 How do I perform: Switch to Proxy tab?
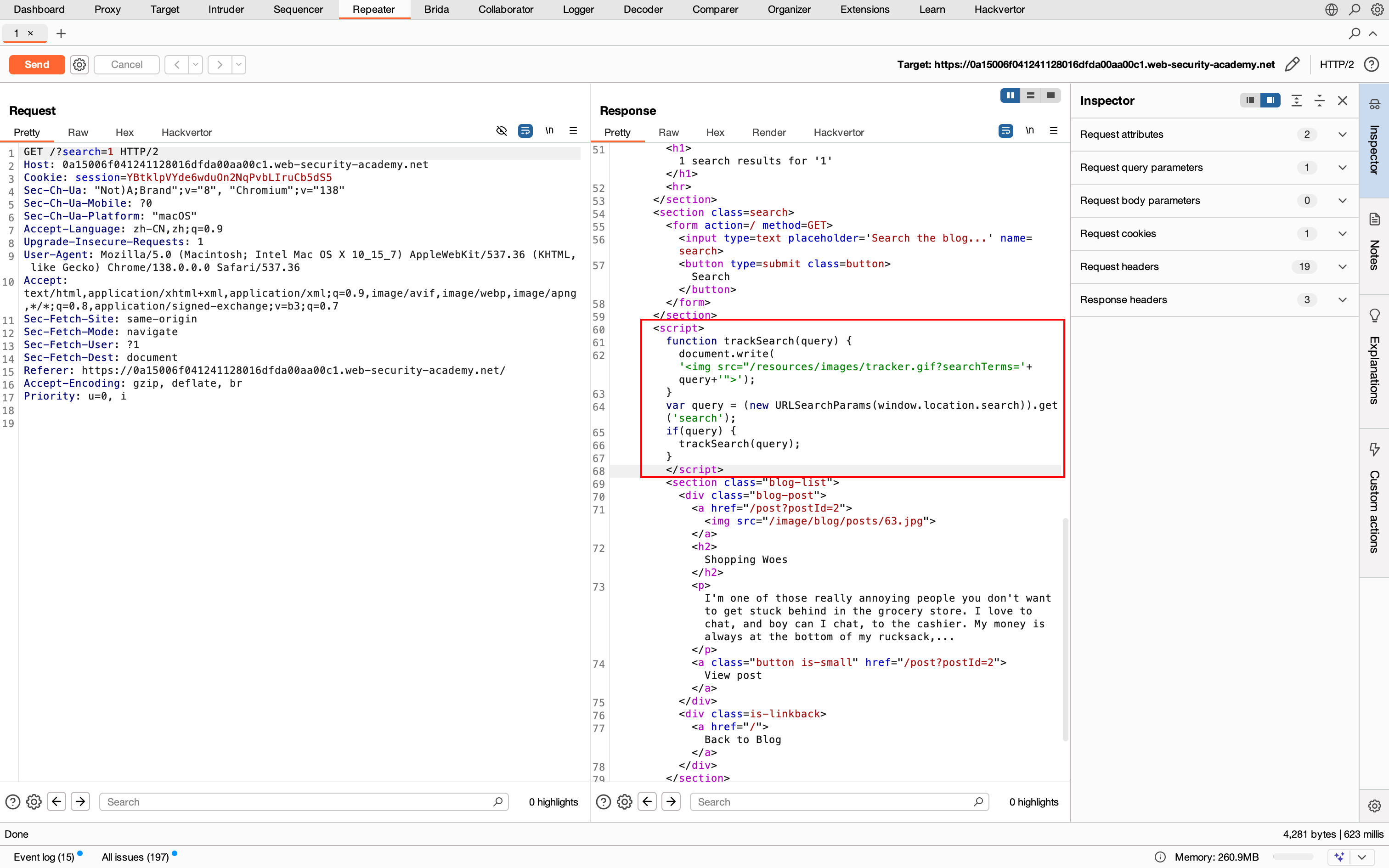[107, 9]
